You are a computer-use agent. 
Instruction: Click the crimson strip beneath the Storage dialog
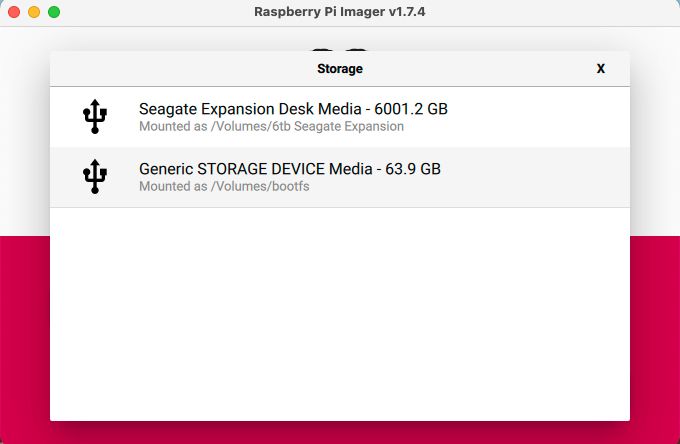coord(340,432)
